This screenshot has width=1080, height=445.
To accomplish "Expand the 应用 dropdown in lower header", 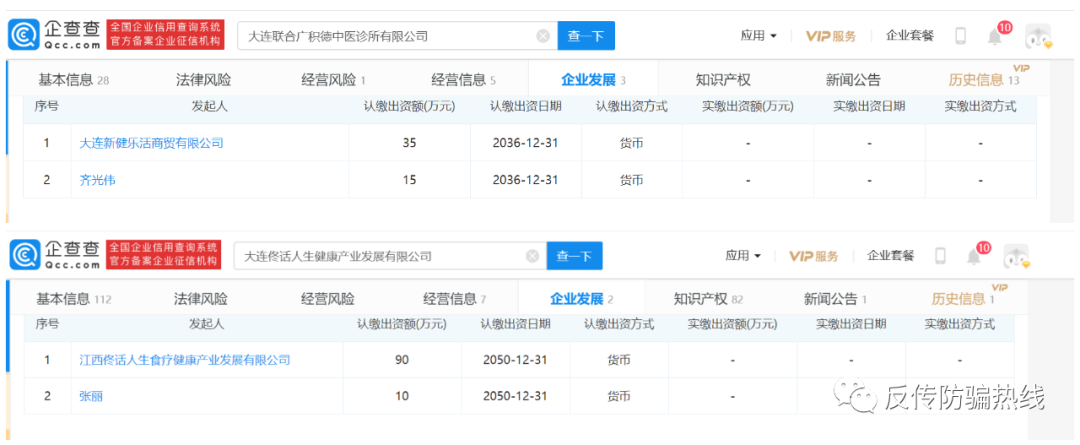I will 743,256.
